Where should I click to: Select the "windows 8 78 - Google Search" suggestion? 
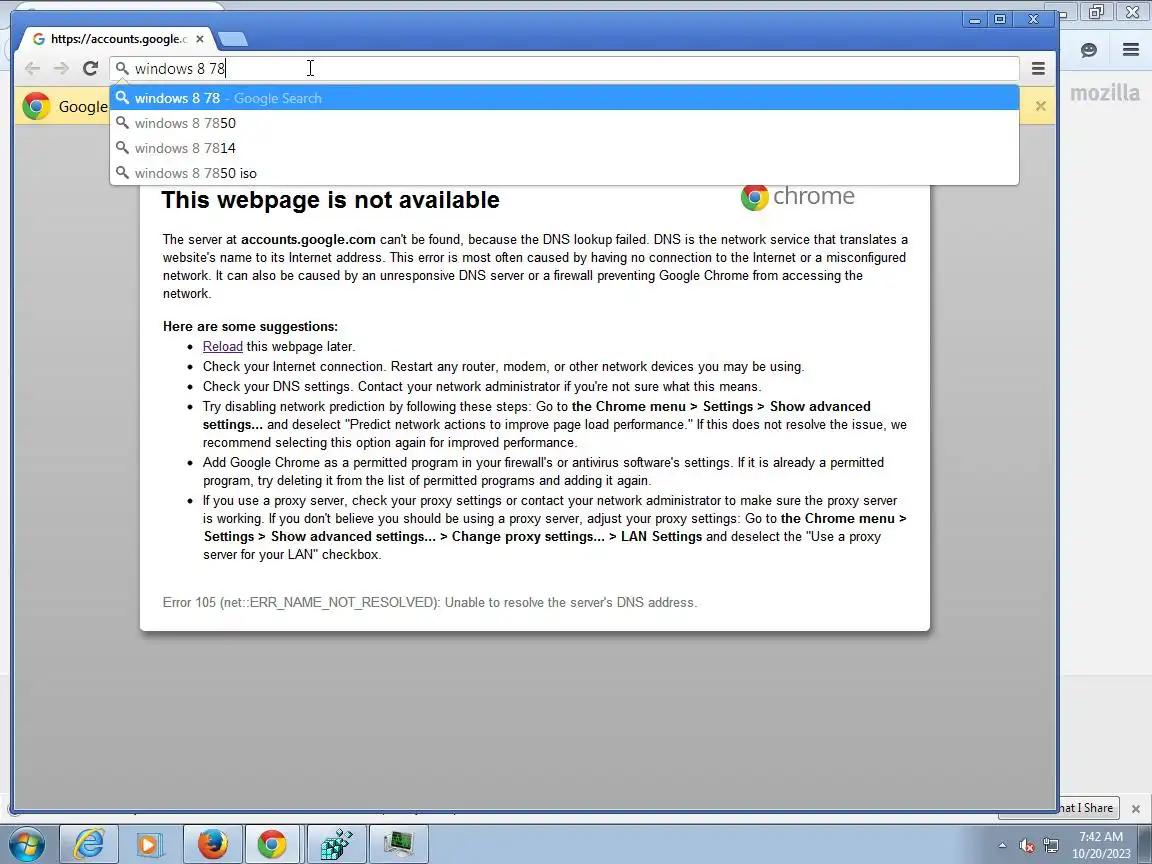(x=564, y=98)
